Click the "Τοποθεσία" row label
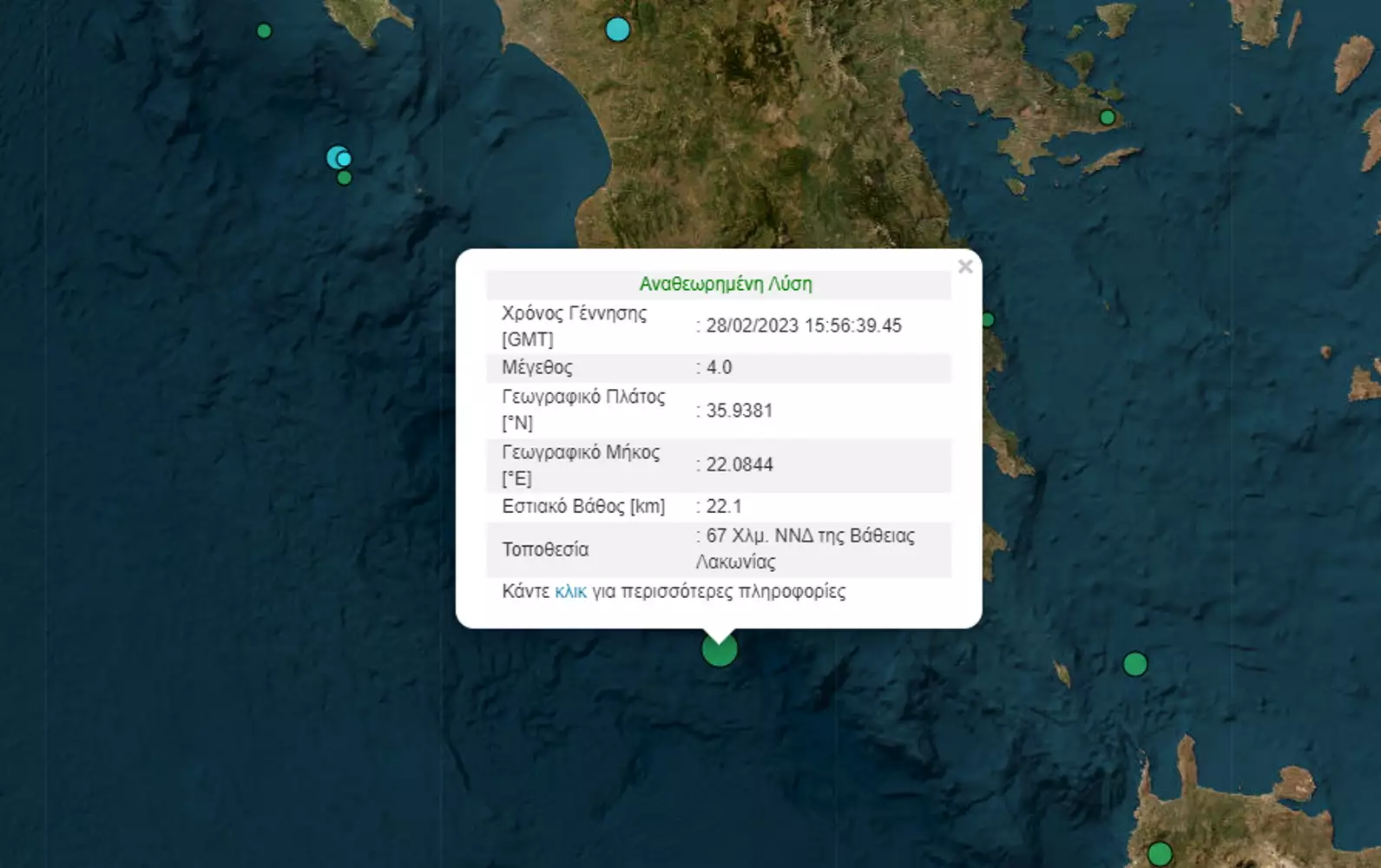1381x868 pixels. tap(545, 549)
